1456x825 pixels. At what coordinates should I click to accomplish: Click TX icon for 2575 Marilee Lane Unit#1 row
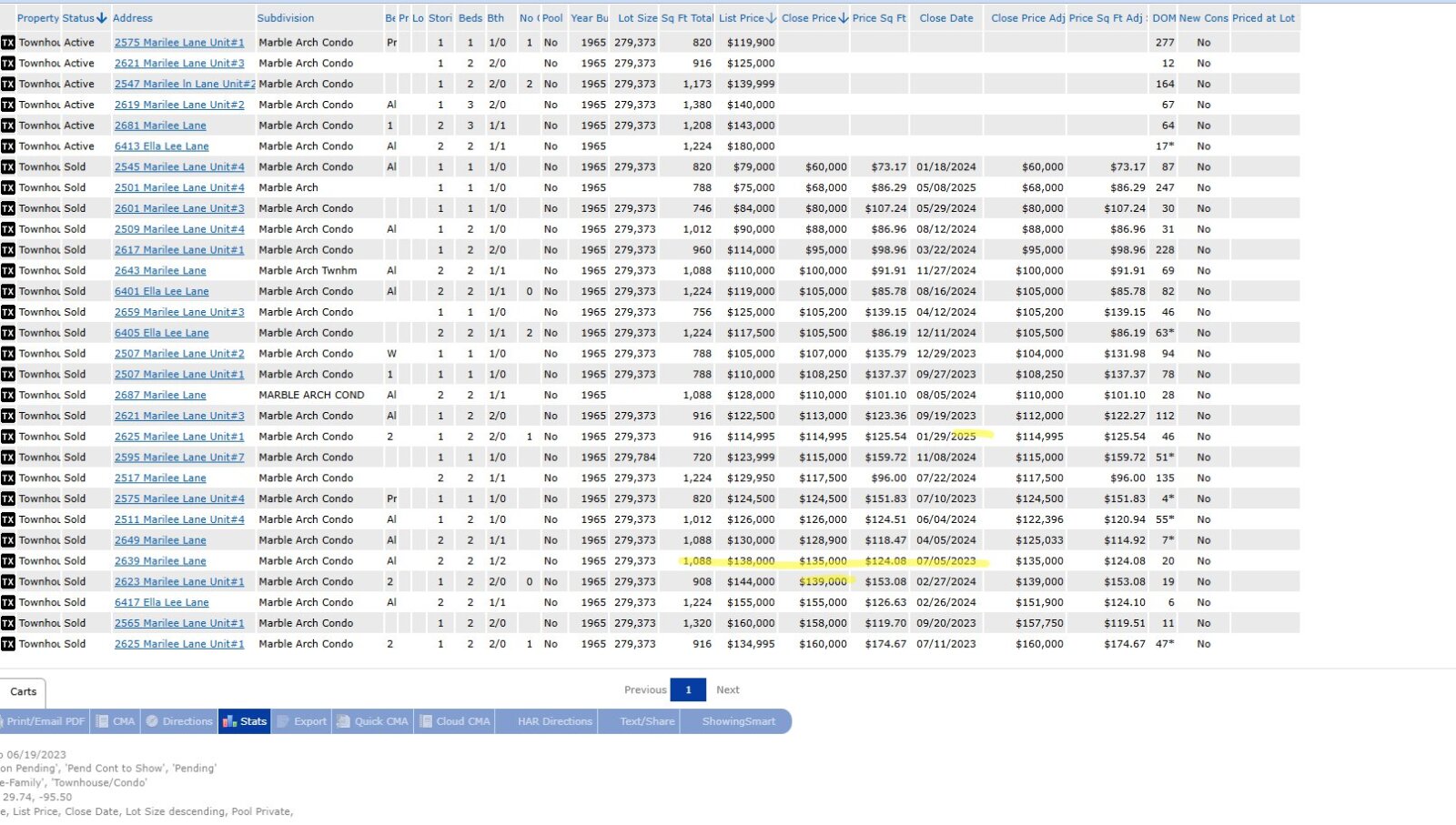click(8, 43)
